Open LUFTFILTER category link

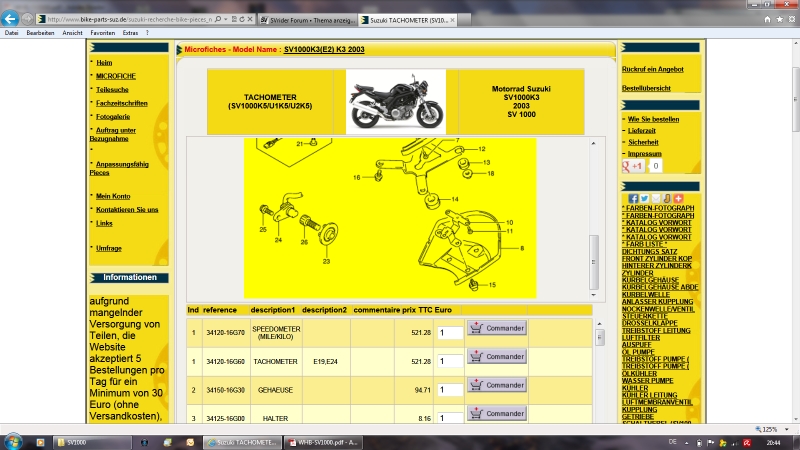641,338
